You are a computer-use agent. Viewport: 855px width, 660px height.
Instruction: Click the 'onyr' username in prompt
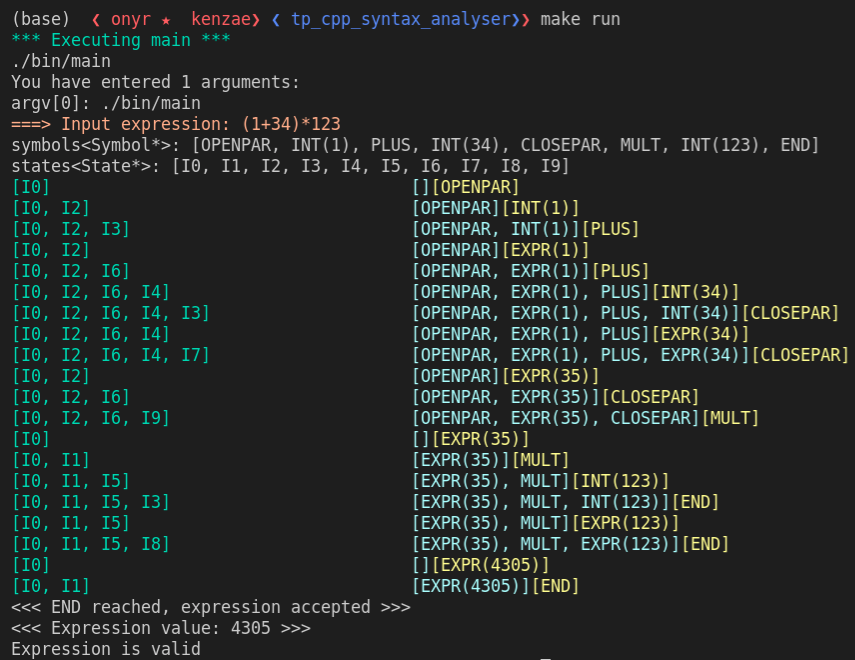click(x=131, y=19)
